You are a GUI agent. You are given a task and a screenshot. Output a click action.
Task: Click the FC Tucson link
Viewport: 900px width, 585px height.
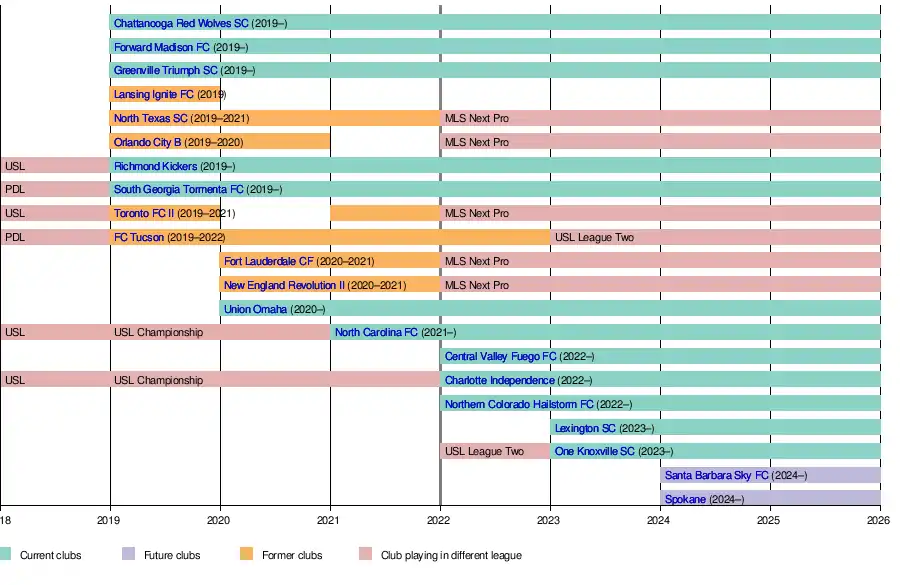click(139, 238)
